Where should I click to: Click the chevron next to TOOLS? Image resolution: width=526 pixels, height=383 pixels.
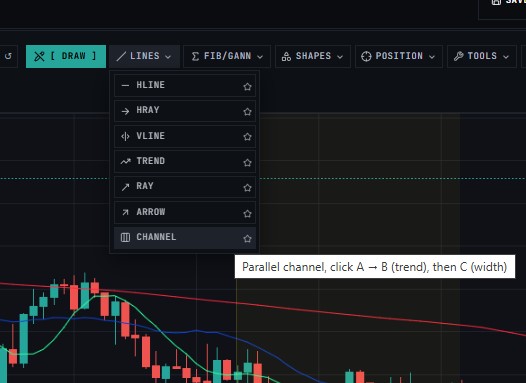[x=506, y=57]
